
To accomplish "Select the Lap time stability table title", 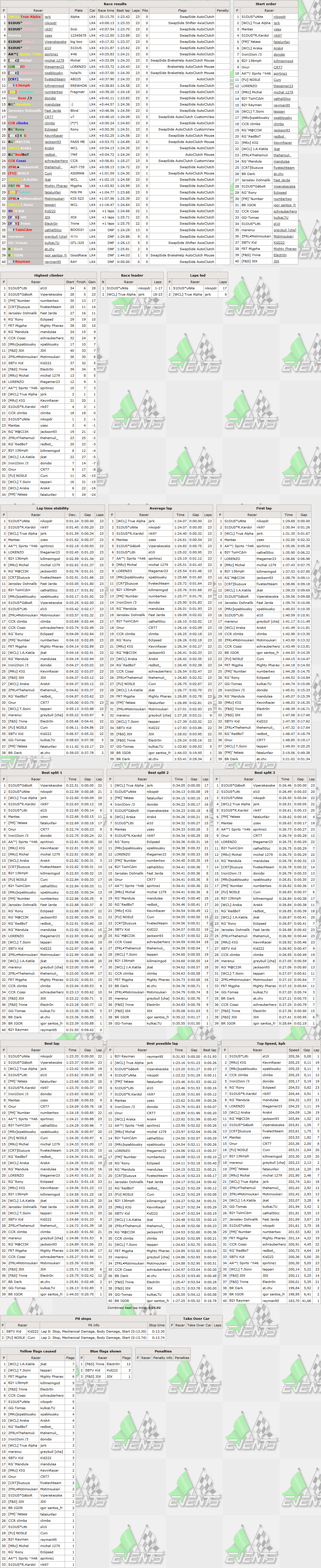I will coord(53,508).
